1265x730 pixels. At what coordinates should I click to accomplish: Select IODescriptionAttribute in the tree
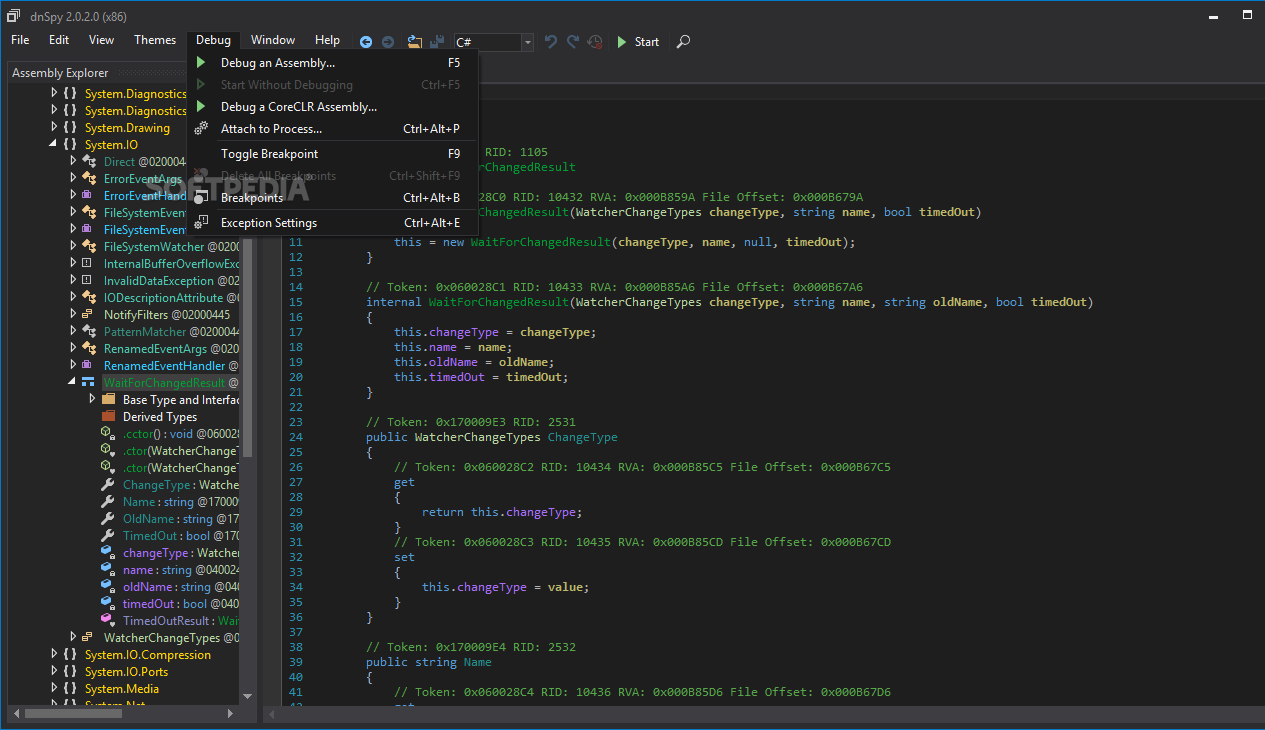click(170, 298)
